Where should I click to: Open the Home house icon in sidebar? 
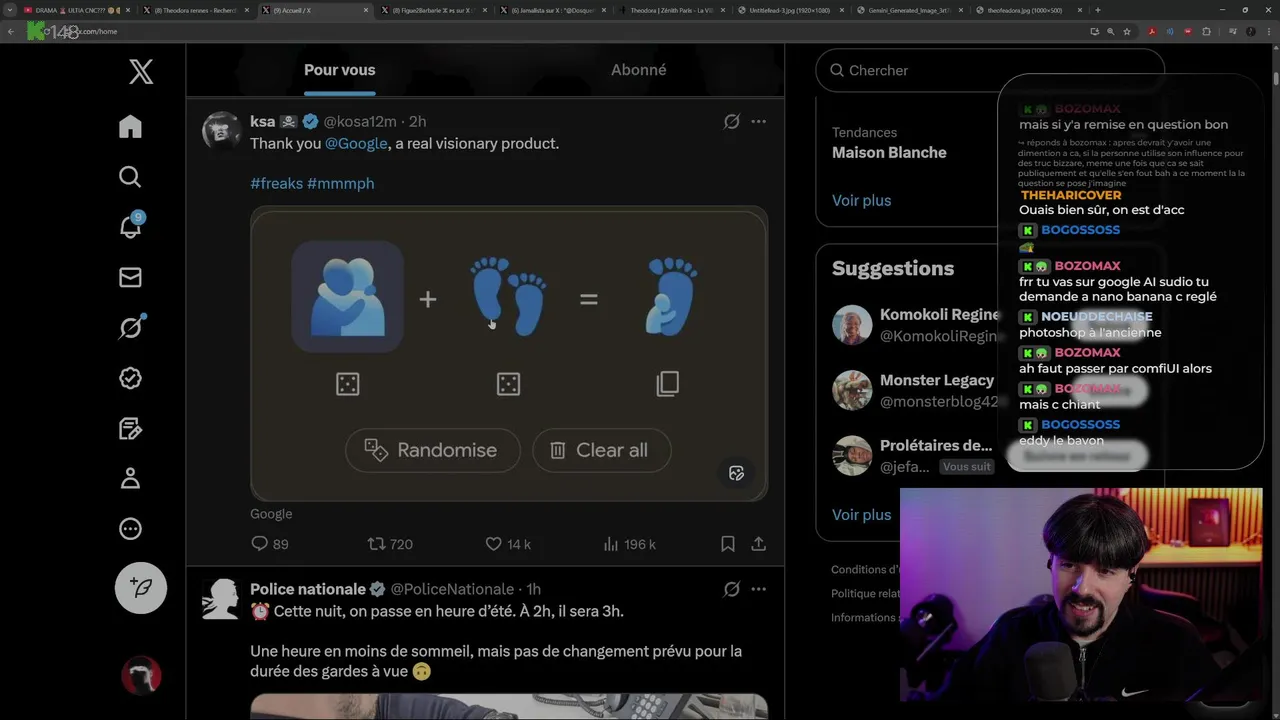coord(130,126)
